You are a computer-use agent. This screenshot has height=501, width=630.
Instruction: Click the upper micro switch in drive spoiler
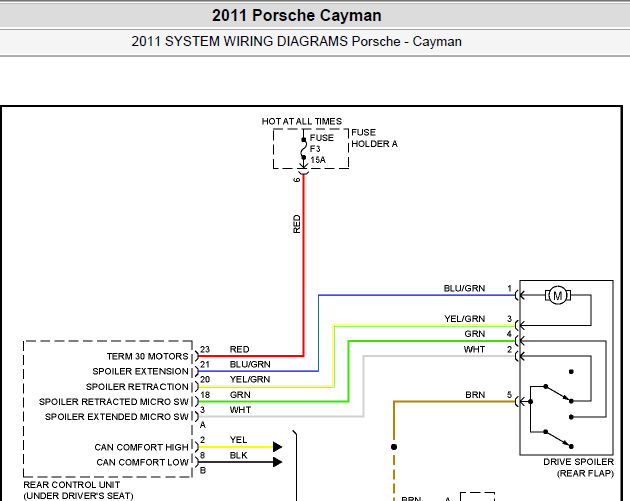pyautogui.click(x=558, y=394)
